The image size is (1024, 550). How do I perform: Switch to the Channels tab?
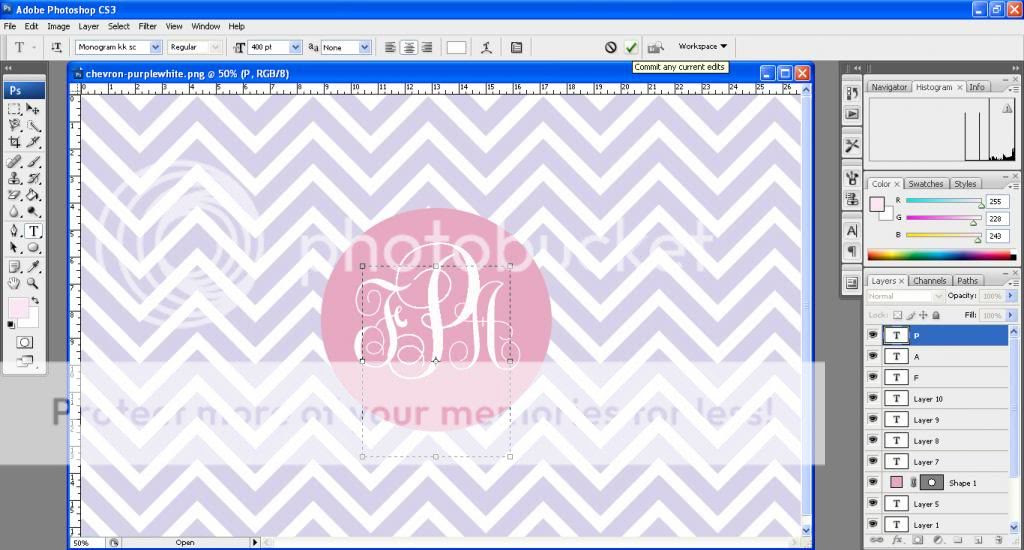[x=929, y=281]
